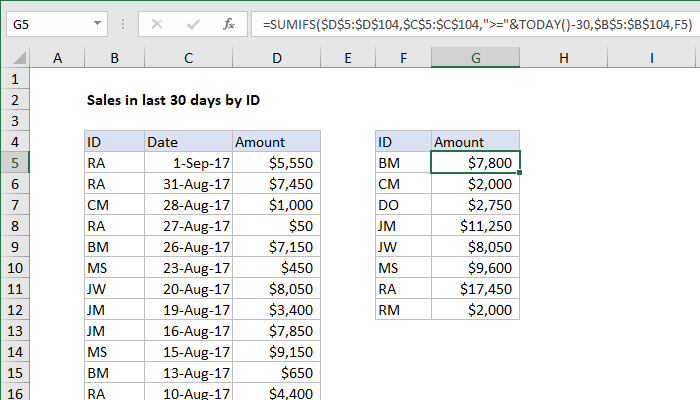Click the $9,150 amount cell
The height and width of the screenshot is (400, 700).
(276, 352)
